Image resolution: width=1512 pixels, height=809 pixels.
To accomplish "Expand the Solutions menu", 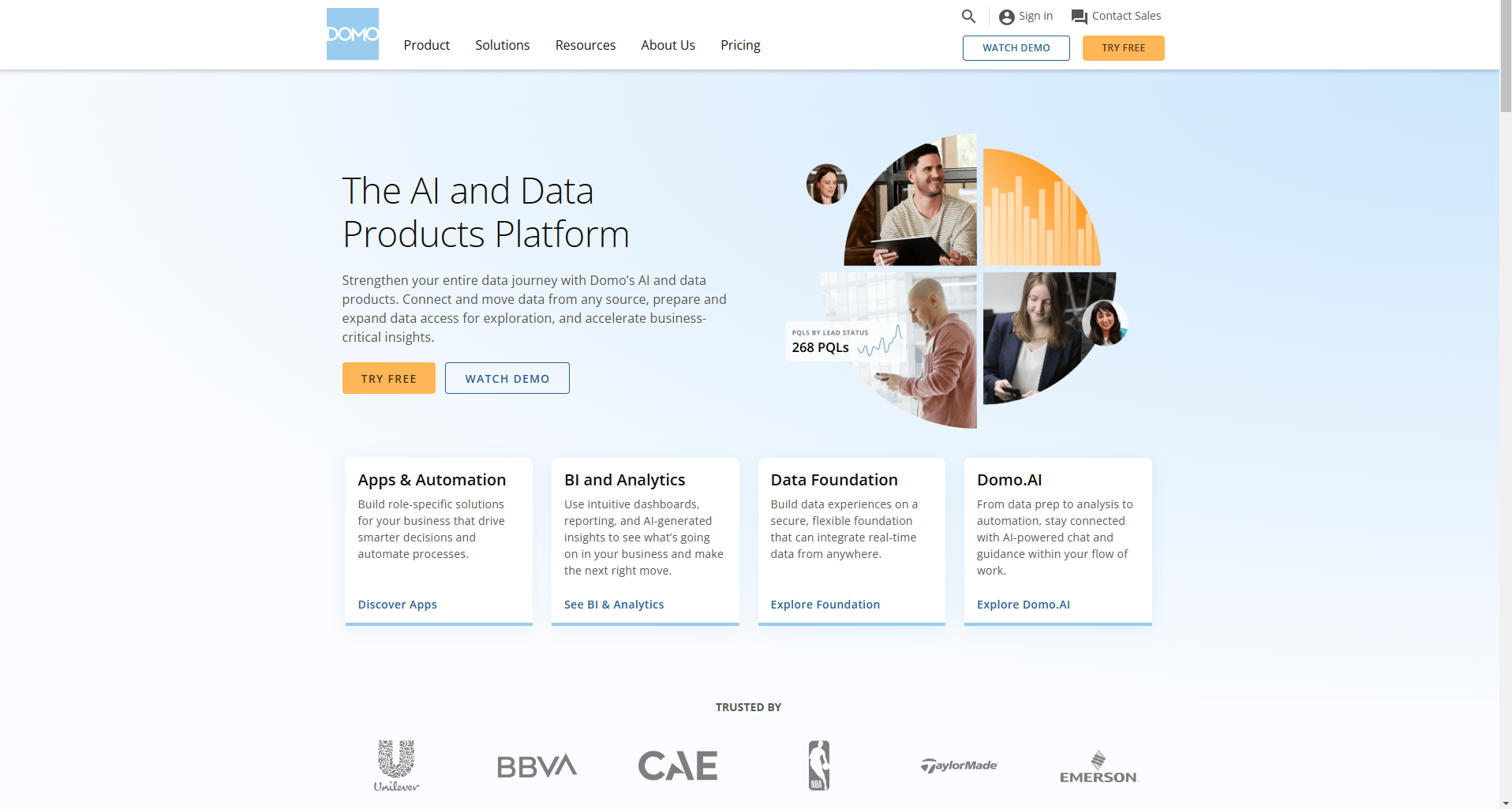I will pos(502,45).
